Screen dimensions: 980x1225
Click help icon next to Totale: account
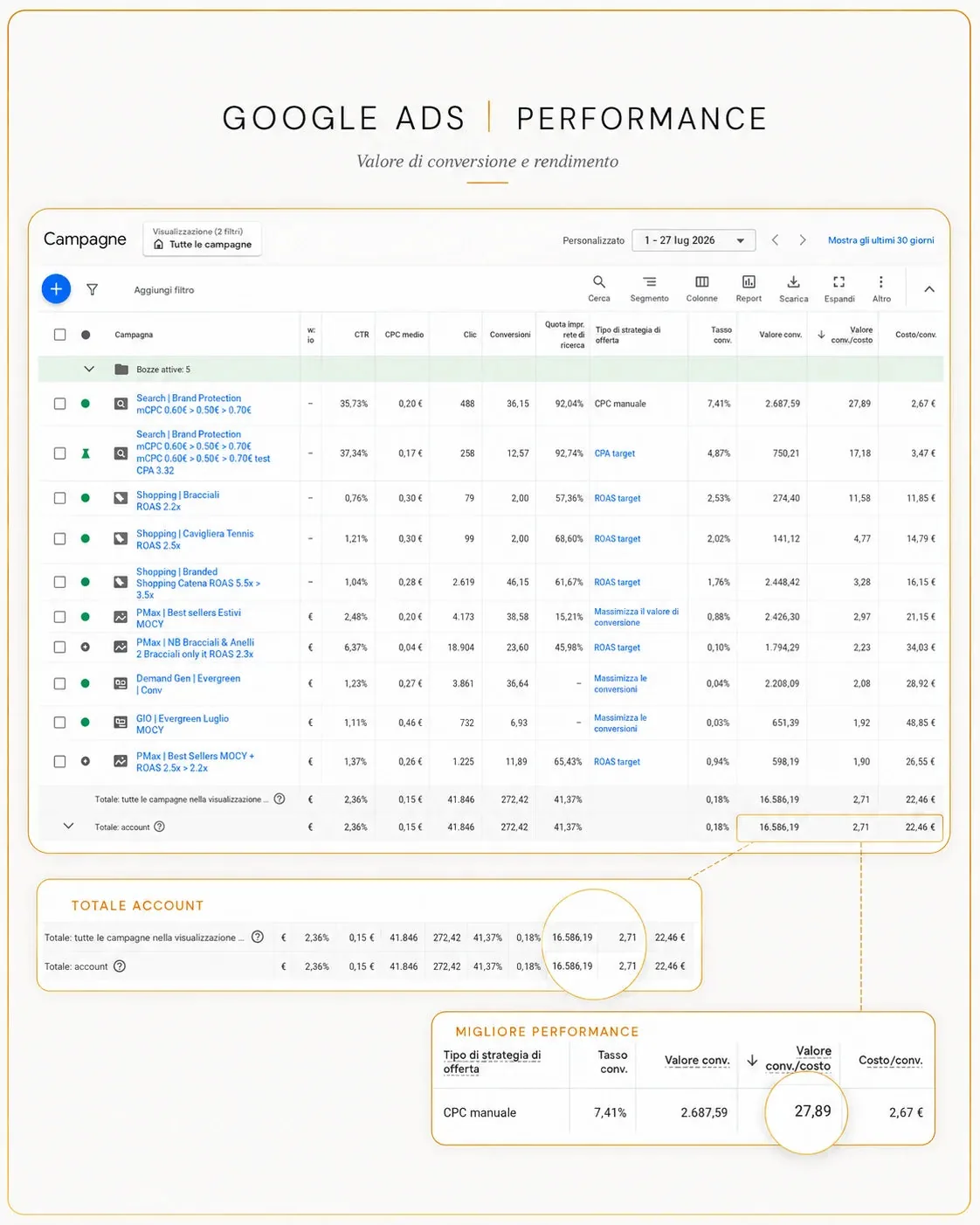pyautogui.click(x=159, y=827)
